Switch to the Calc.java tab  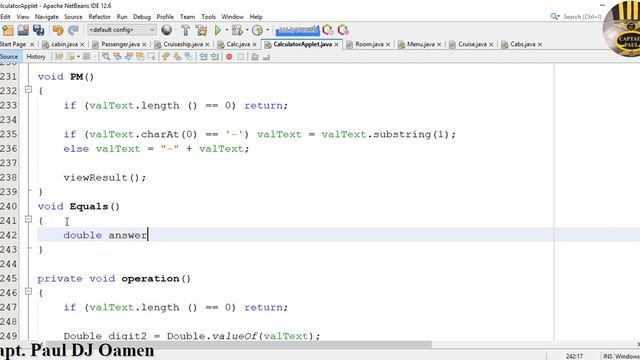pos(238,44)
